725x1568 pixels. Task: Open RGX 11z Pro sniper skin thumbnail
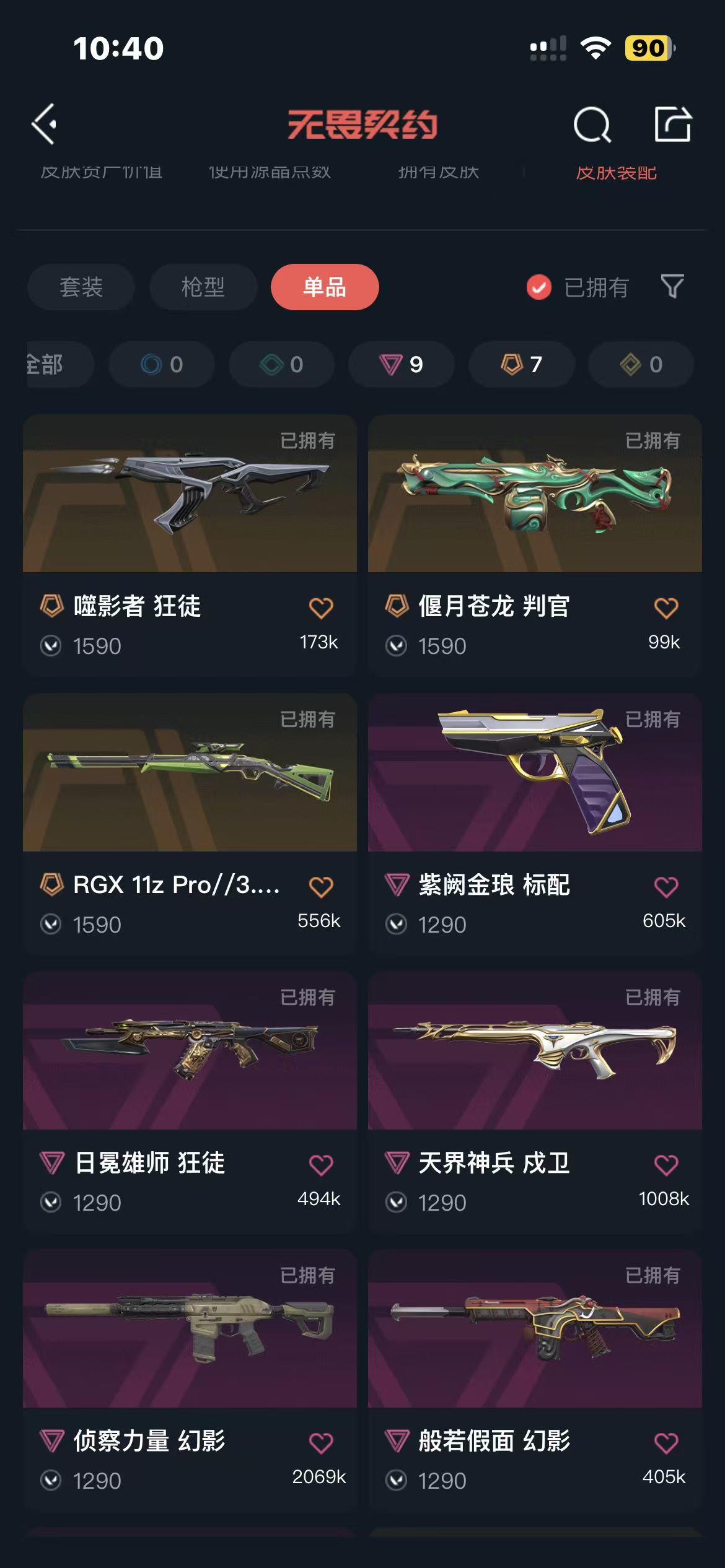coord(190,772)
